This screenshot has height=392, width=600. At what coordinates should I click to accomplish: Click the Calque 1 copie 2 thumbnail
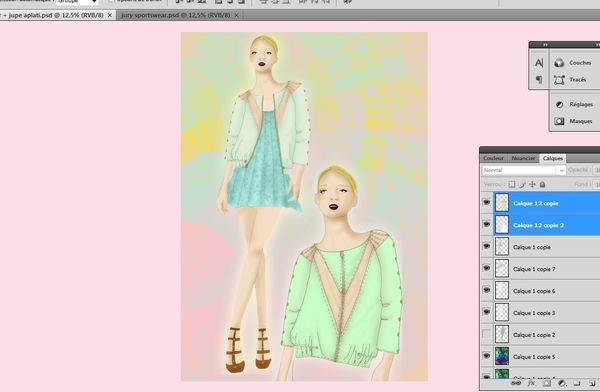[x=502, y=334]
